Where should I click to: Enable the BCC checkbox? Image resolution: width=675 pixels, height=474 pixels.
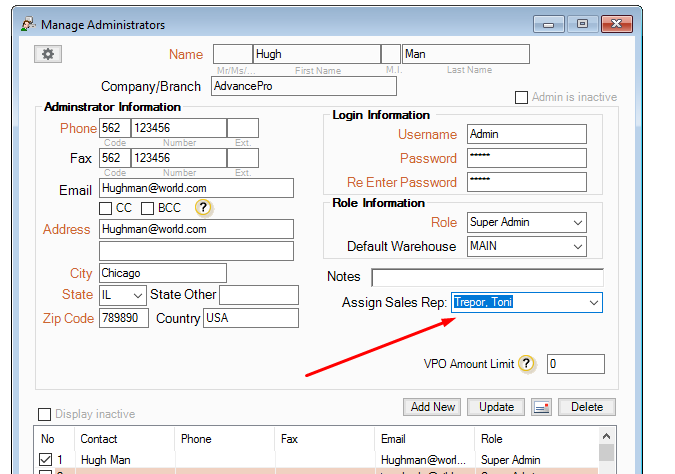tap(147, 208)
